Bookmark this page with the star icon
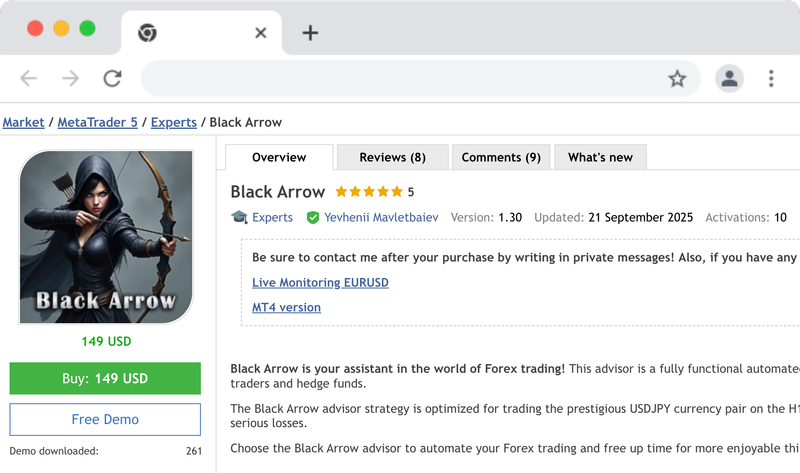Viewport: 800px width, 473px height. (677, 79)
